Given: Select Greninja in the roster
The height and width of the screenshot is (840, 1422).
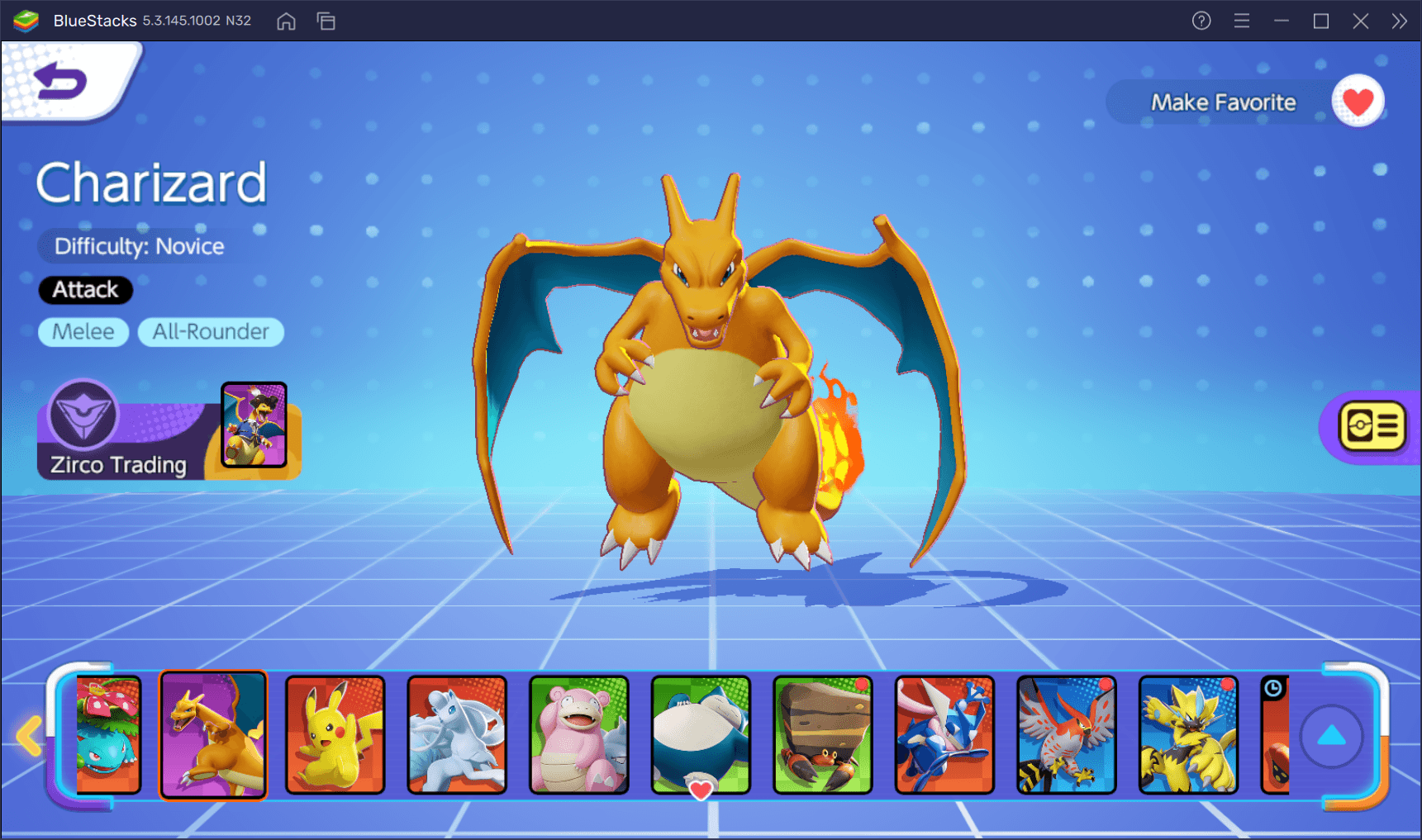Looking at the screenshot, I should pos(944,735).
